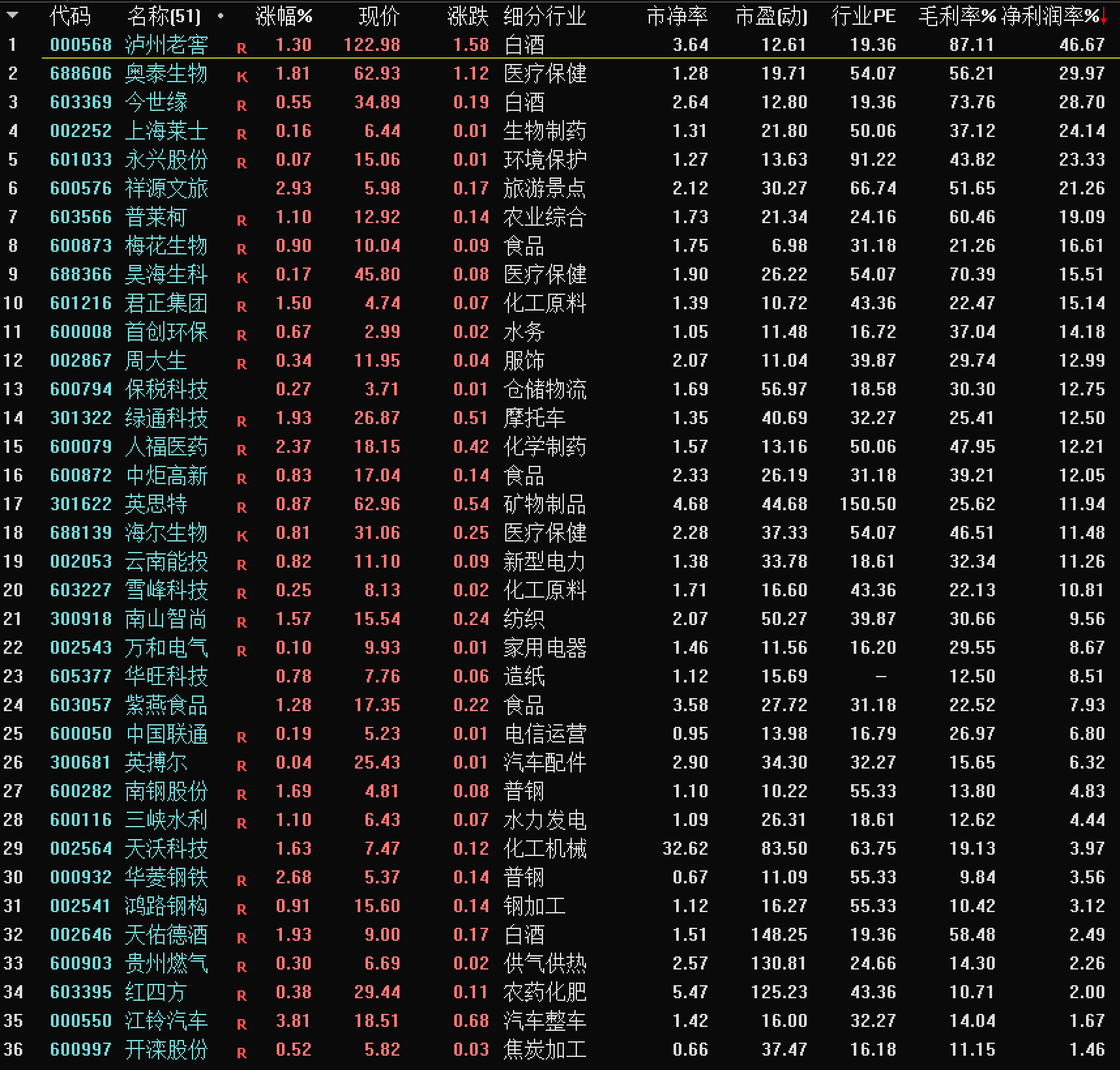Click the R marker beside 人福医药
The height and width of the screenshot is (1070, 1120).
point(242,450)
